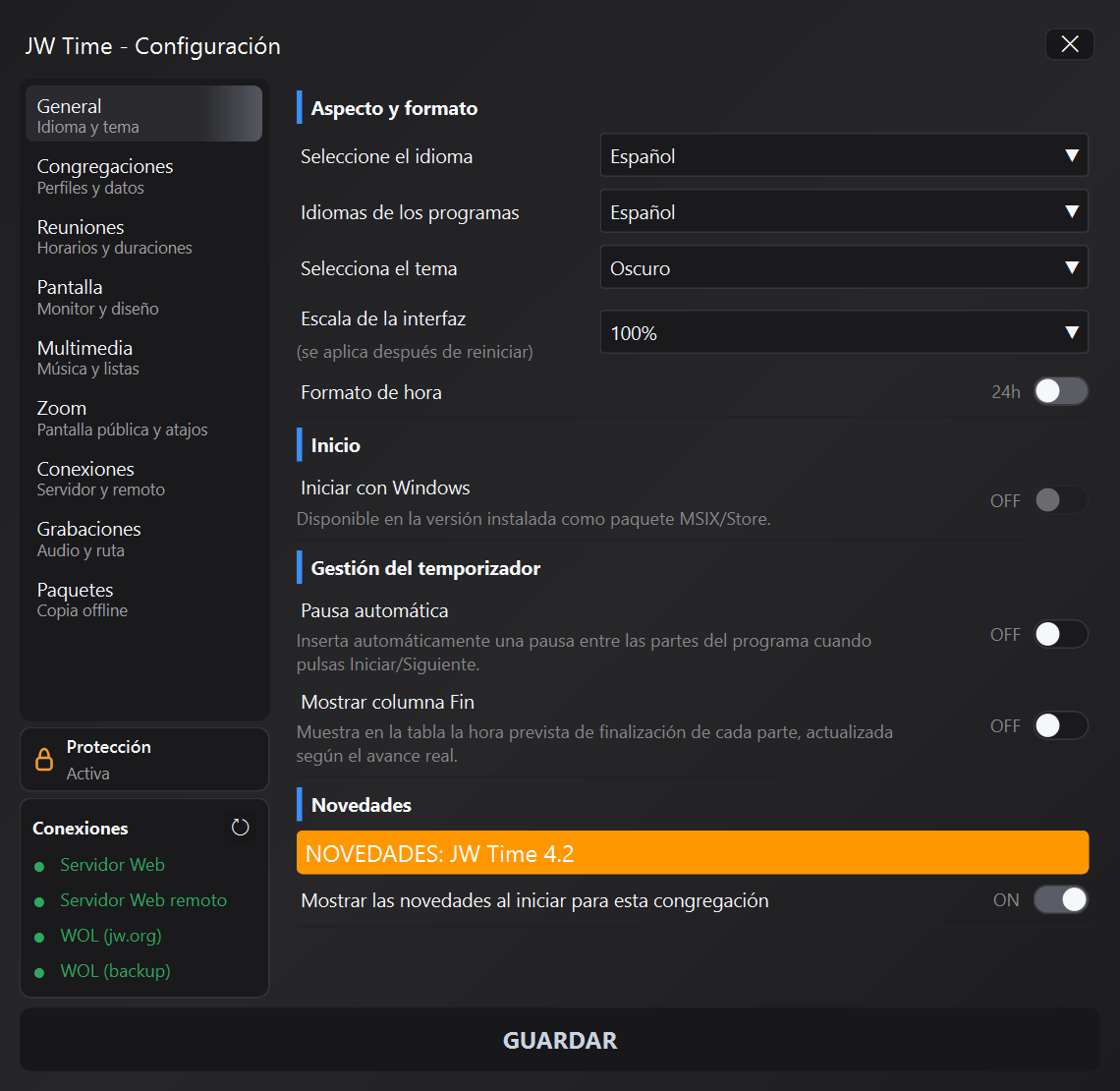Open the Pantalla settings section
1120x1091 pixels.
click(x=143, y=297)
